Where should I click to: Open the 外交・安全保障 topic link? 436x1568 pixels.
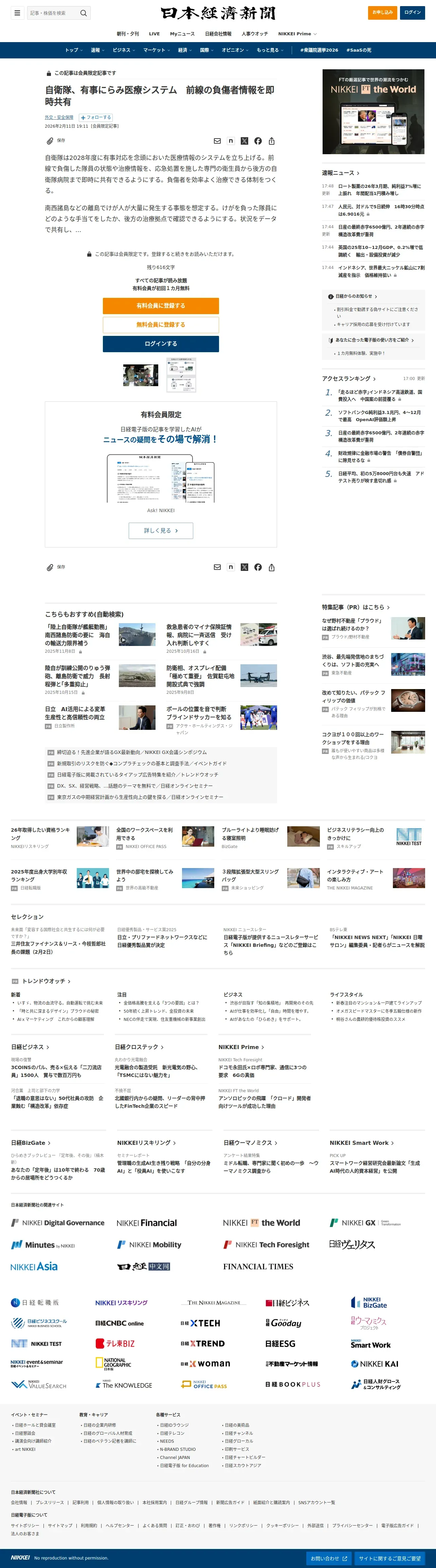pyautogui.click(x=59, y=118)
